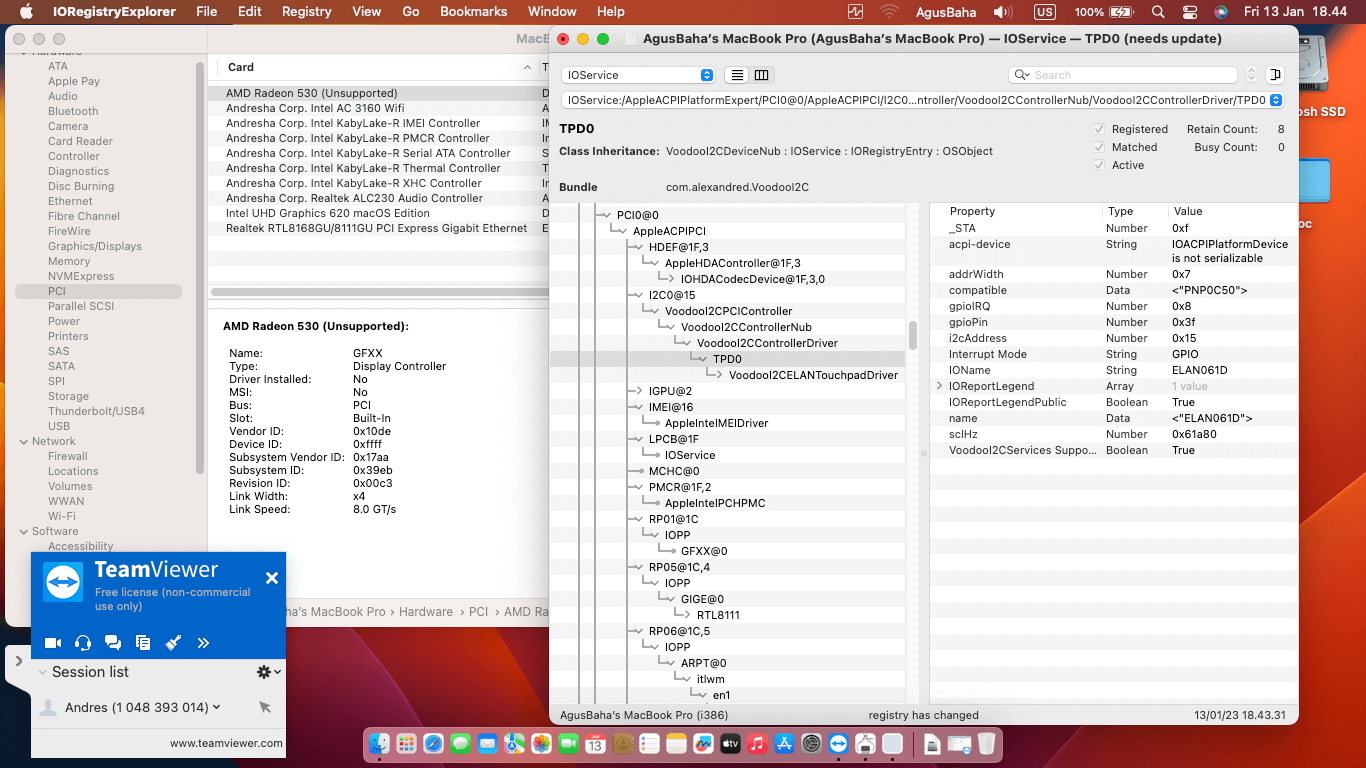Viewport: 1366px width, 768px height.
Task: Open www.teamviewer.com link
Action: coord(226,743)
